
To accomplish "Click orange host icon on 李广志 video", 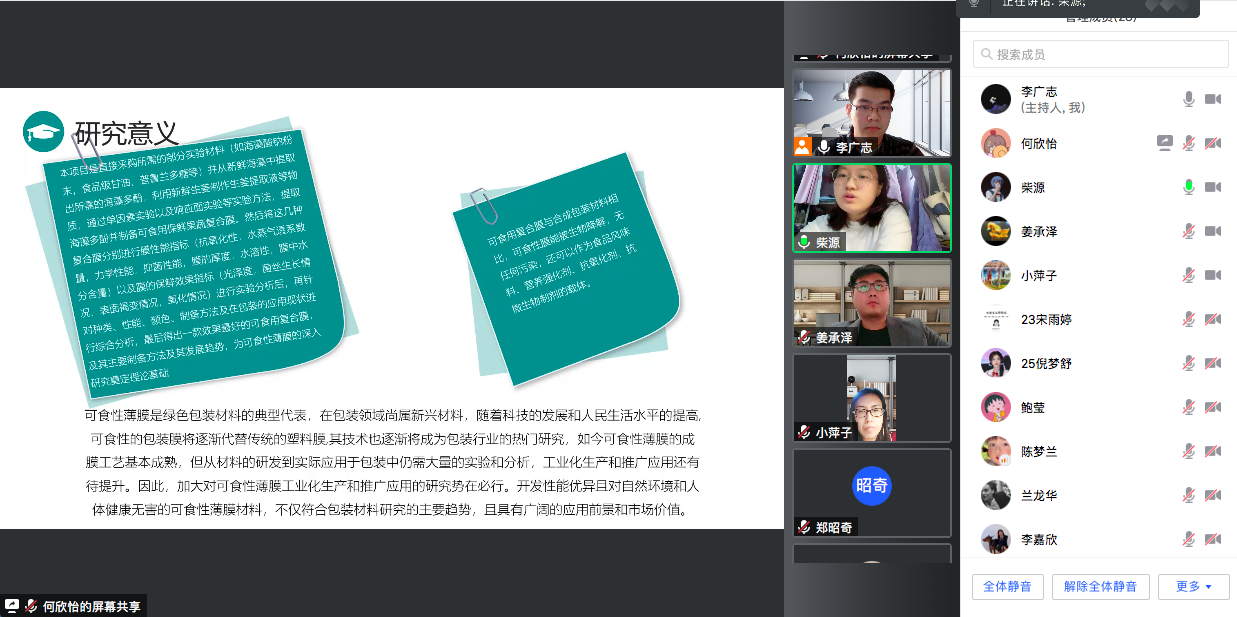I will pyautogui.click(x=802, y=147).
